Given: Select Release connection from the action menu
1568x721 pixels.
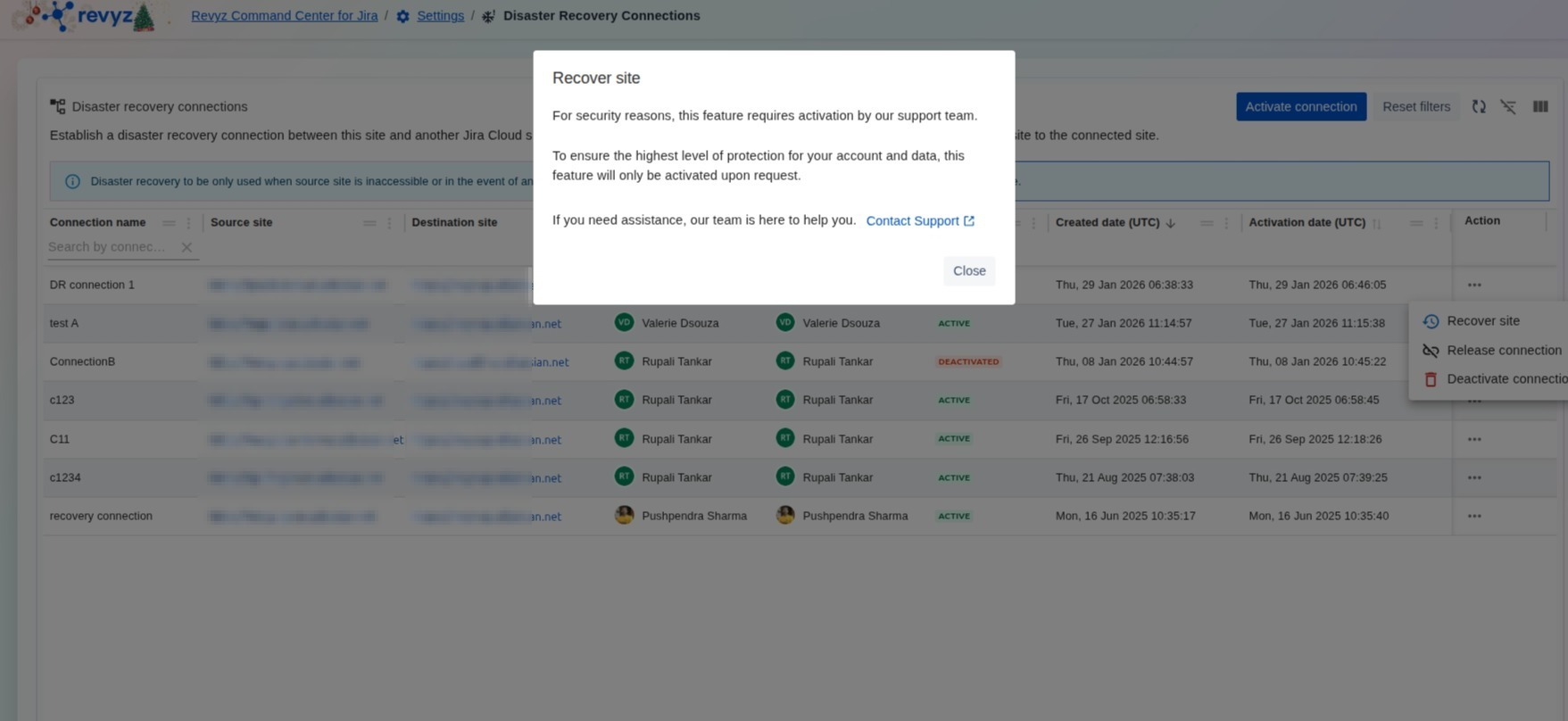Looking at the screenshot, I should click(x=1503, y=351).
